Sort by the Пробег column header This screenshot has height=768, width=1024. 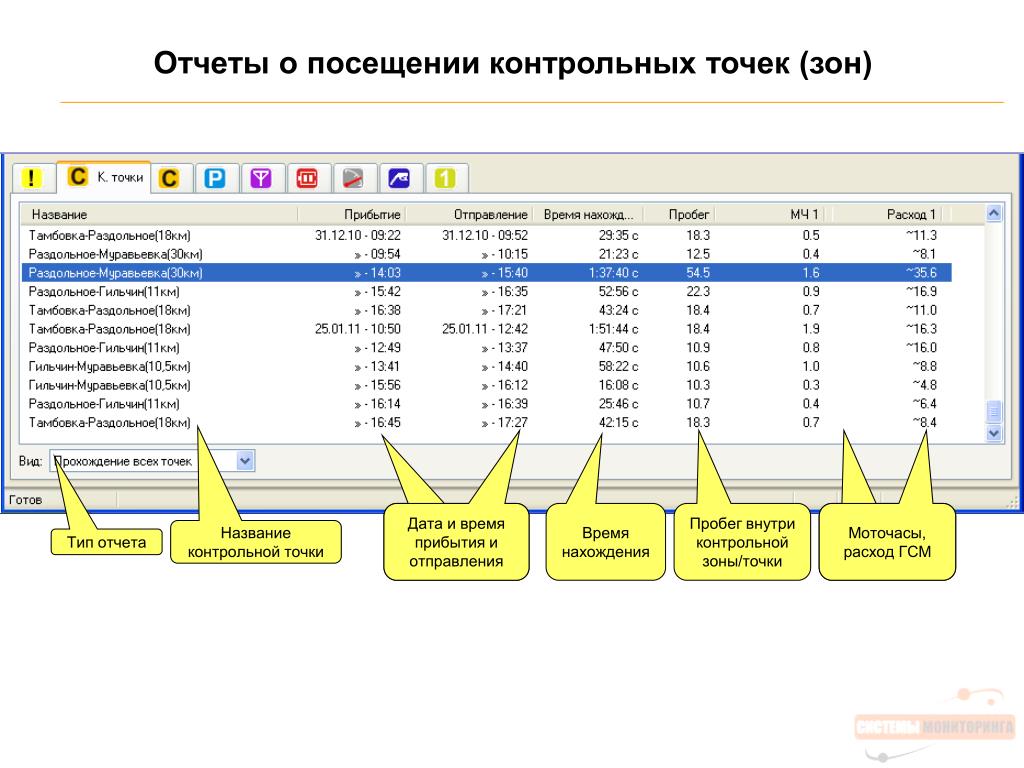click(x=679, y=214)
